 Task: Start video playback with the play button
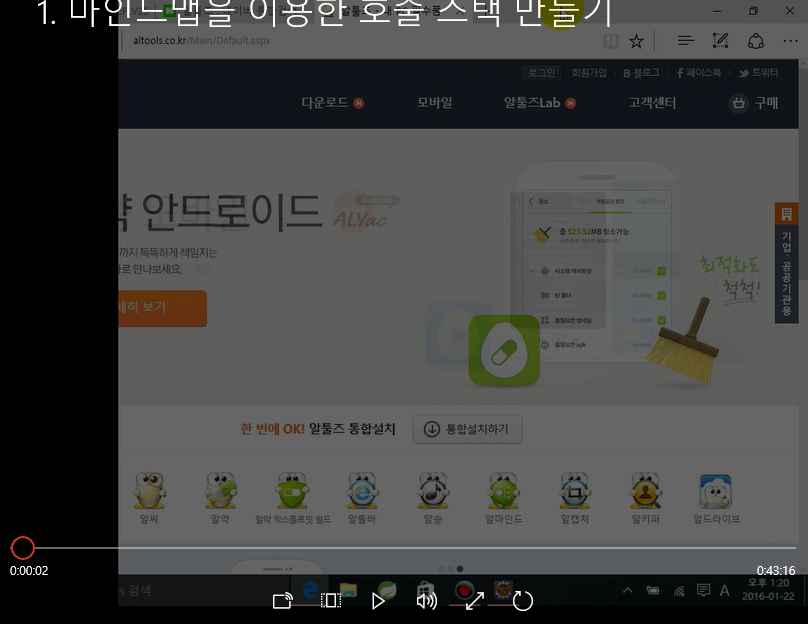378,601
